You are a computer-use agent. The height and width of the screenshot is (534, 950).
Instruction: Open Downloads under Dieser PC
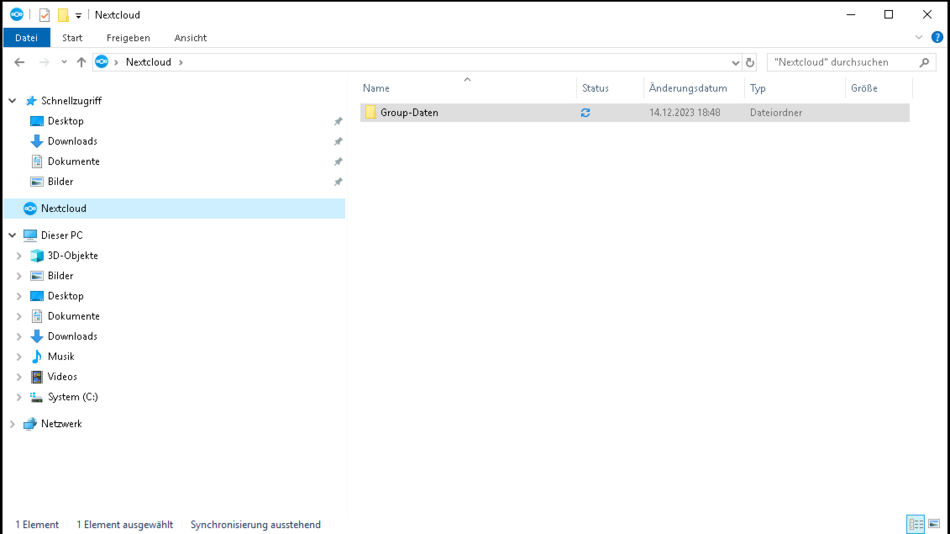click(72, 336)
